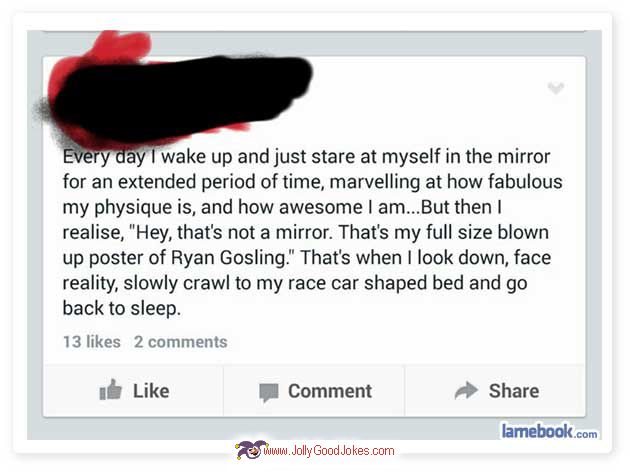630x471 pixels.
Task: Click the final line 'back to sleep.'
Action: click(x=122, y=309)
